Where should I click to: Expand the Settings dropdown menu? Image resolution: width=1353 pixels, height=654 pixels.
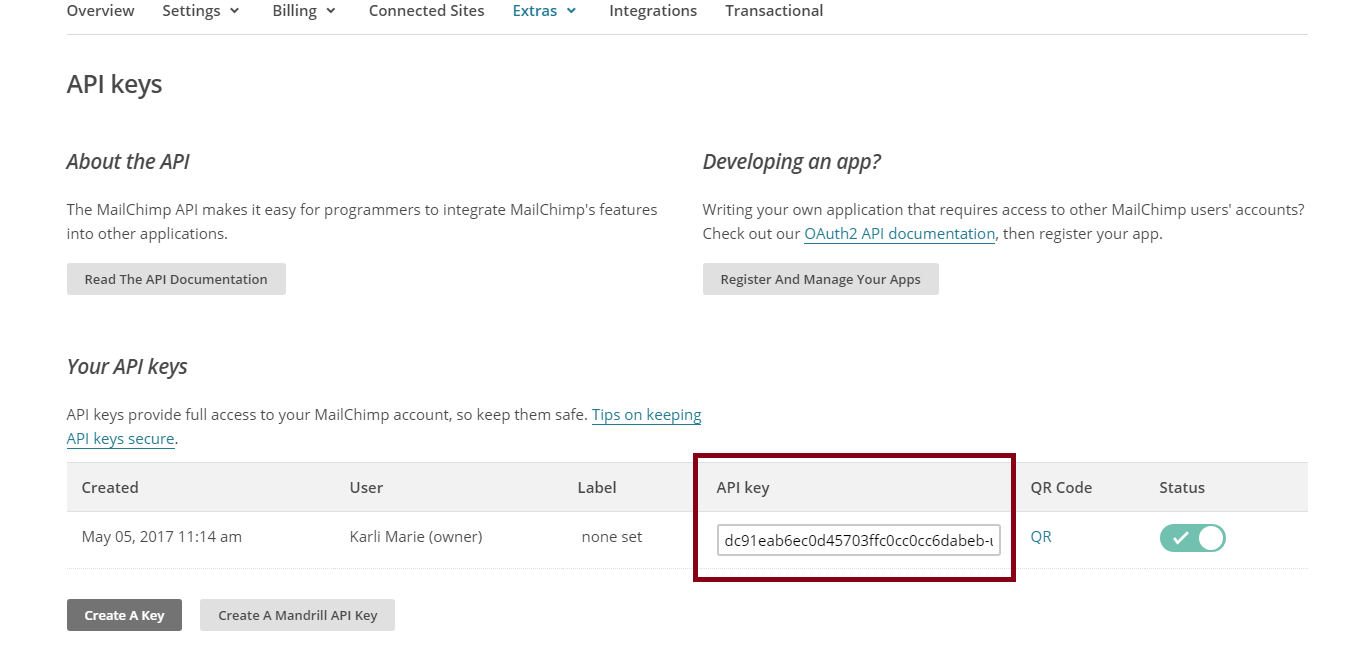[x=201, y=11]
